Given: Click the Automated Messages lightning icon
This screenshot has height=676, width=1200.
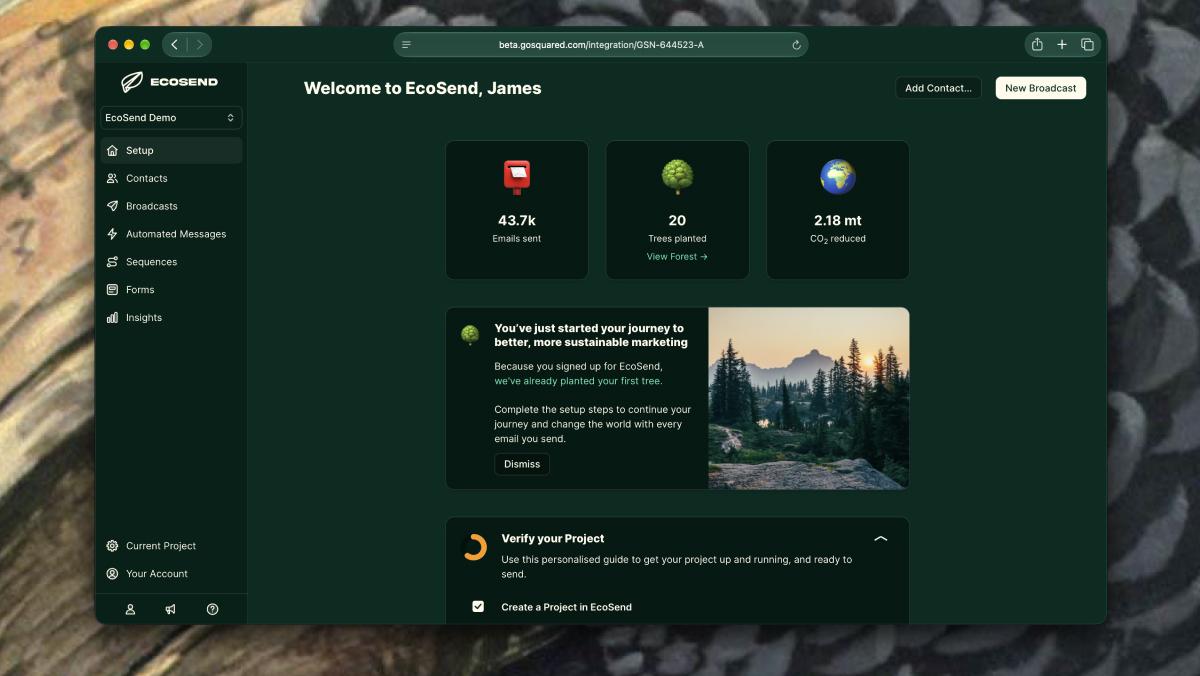Looking at the screenshot, I should tap(112, 234).
